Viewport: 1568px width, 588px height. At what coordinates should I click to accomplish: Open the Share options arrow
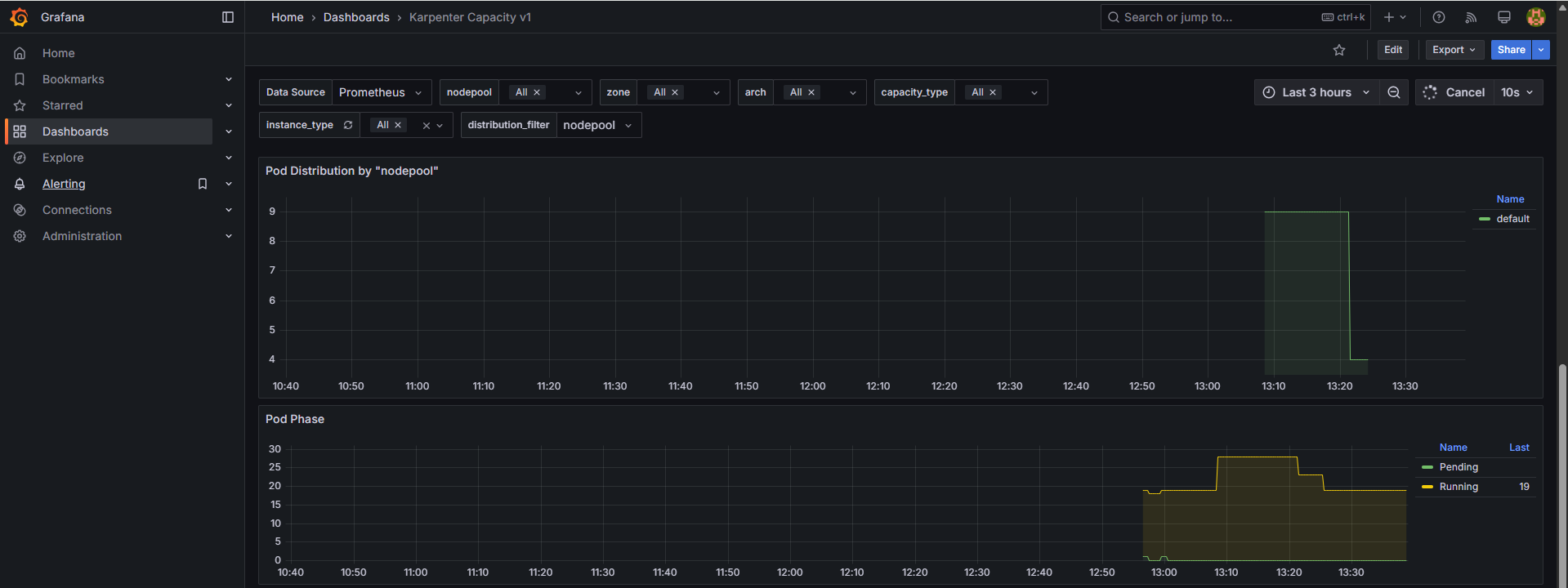click(x=1541, y=50)
